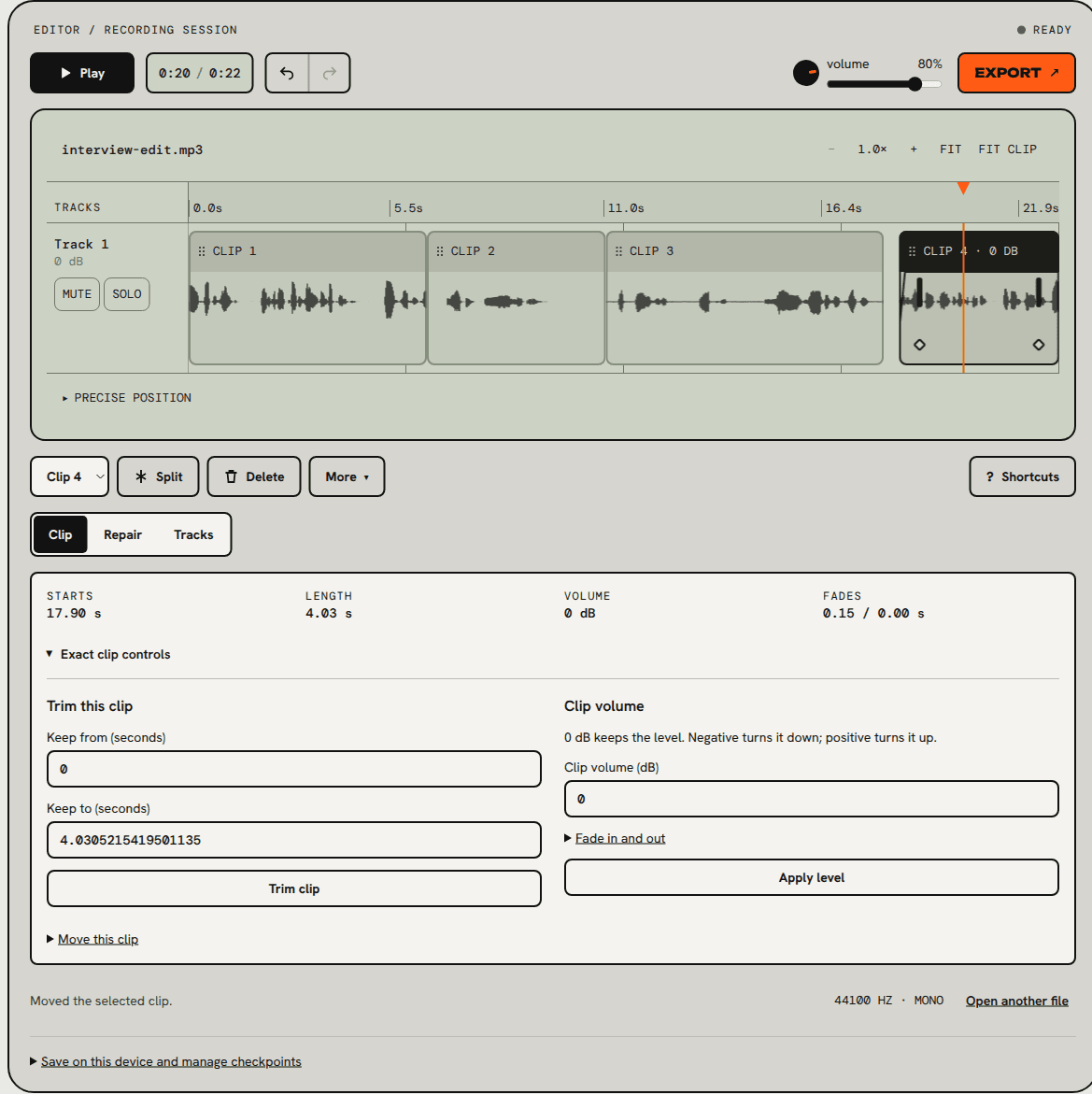Image resolution: width=1092 pixels, height=1094 pixels.
Task: Switch to the Clip tab
Action: [x=60, y=534]
